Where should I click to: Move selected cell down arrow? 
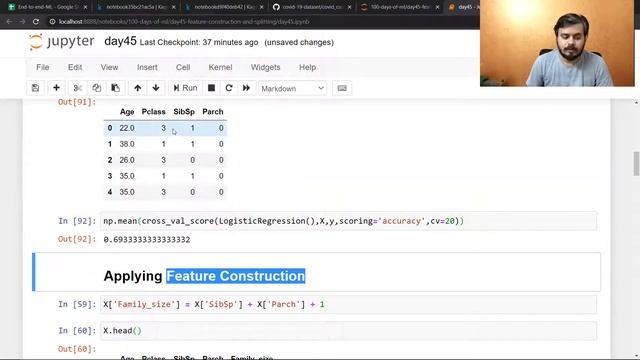pyautogui.click(x=156, y=88)
